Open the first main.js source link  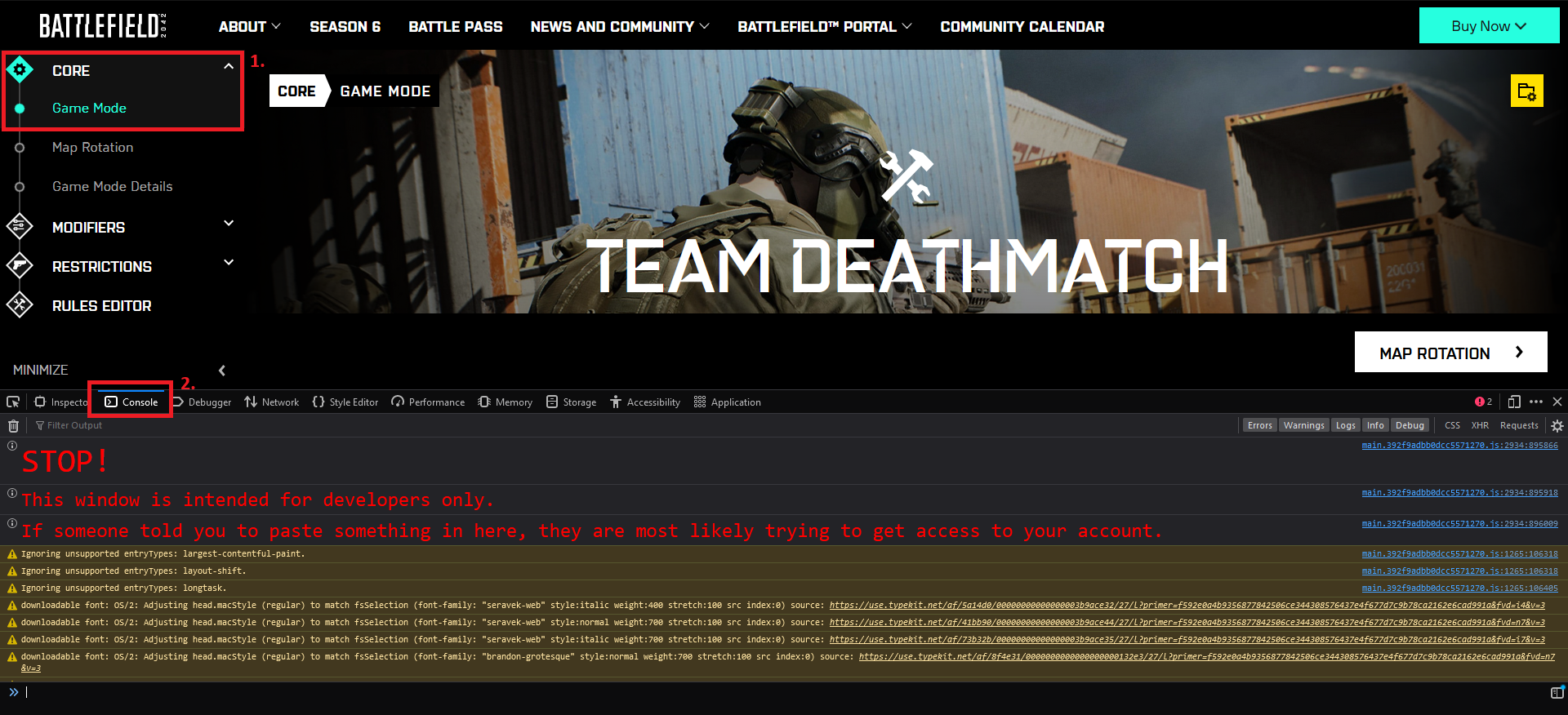click(x=1459, y=446)
